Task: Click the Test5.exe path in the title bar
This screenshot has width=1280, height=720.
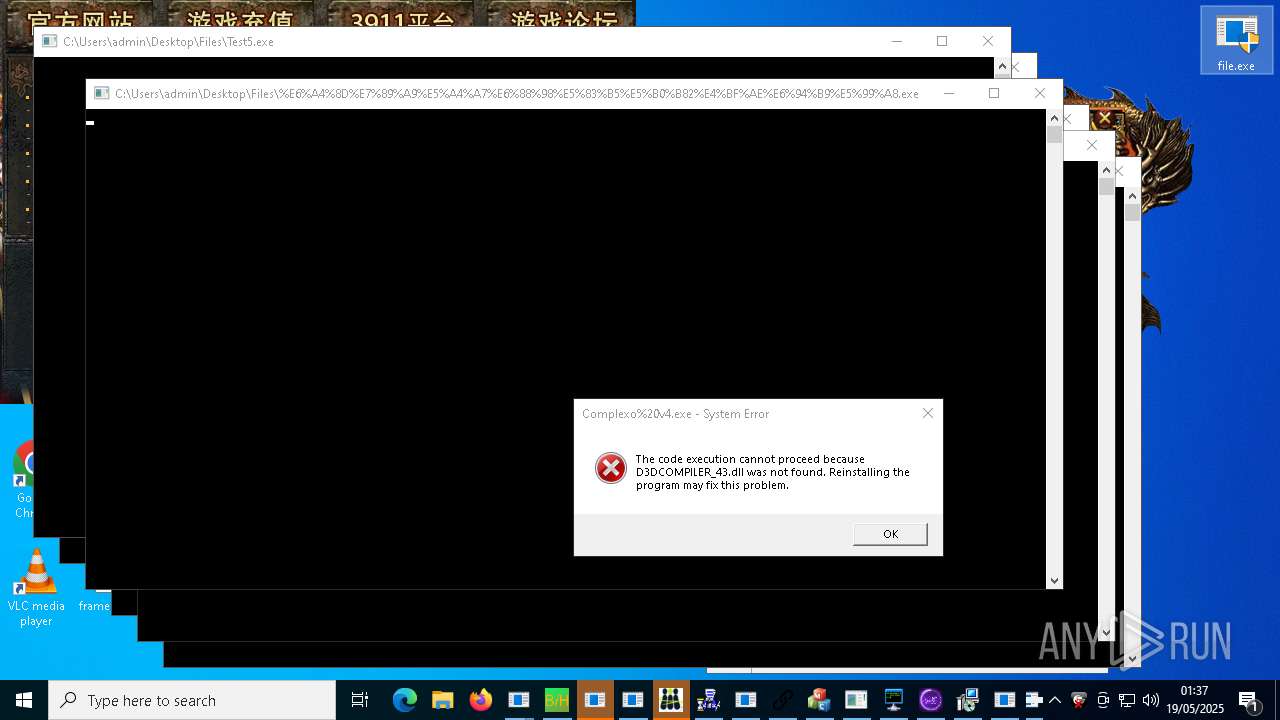Action: coord(168,42)
